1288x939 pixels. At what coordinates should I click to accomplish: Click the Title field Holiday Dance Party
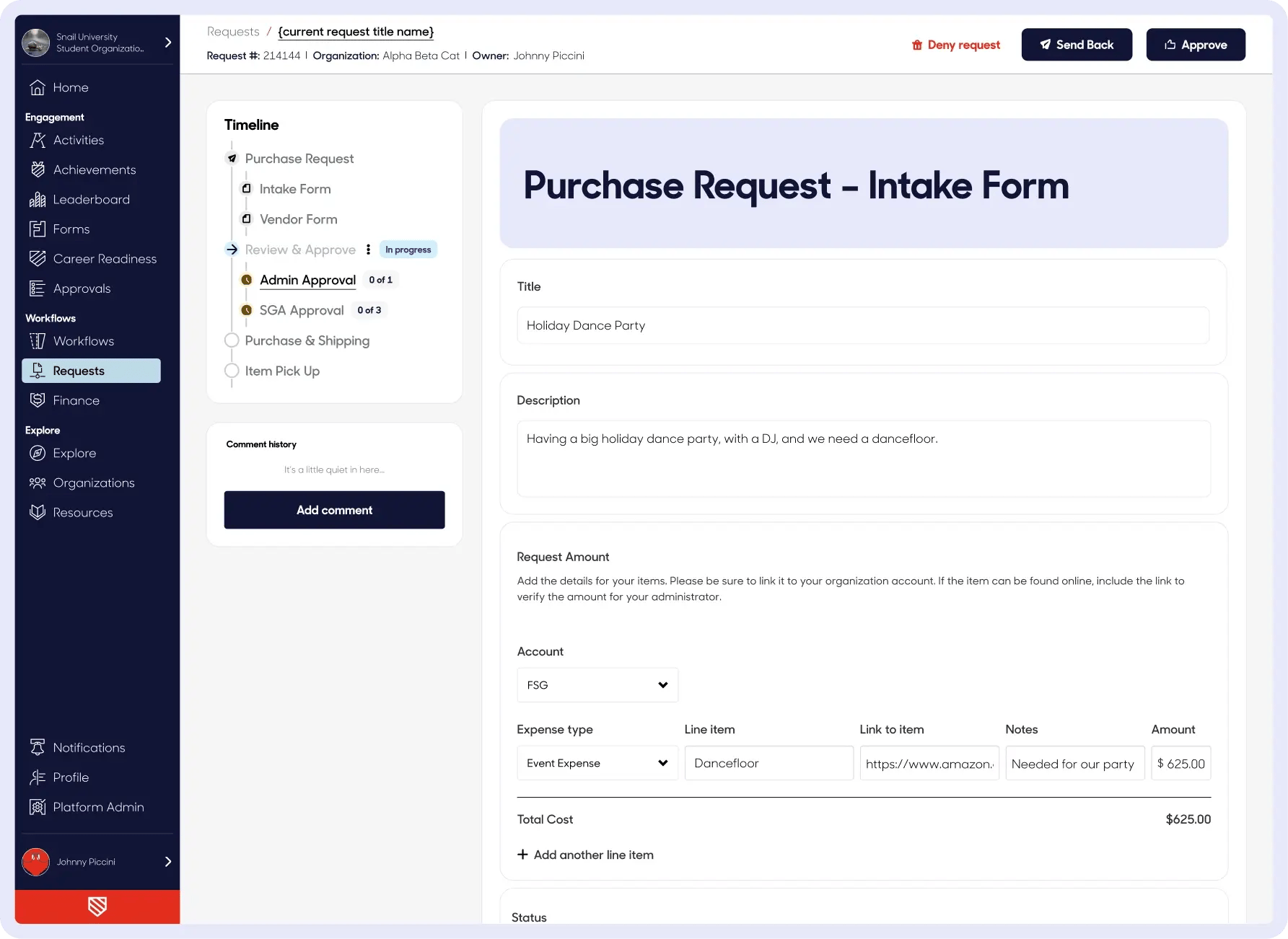[x=863, y=325]
